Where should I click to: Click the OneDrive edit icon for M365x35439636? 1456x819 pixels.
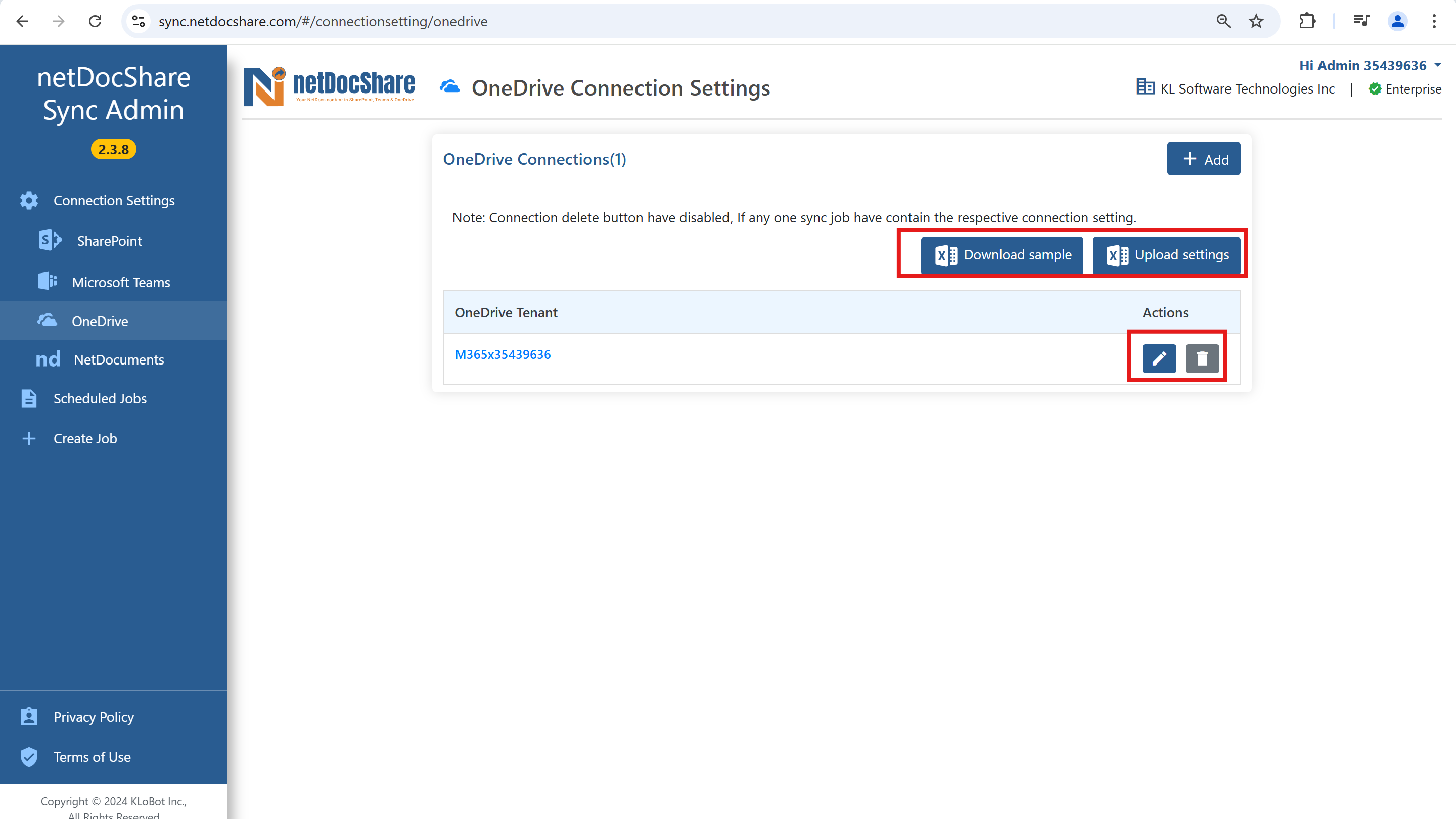click(1159, 358)
